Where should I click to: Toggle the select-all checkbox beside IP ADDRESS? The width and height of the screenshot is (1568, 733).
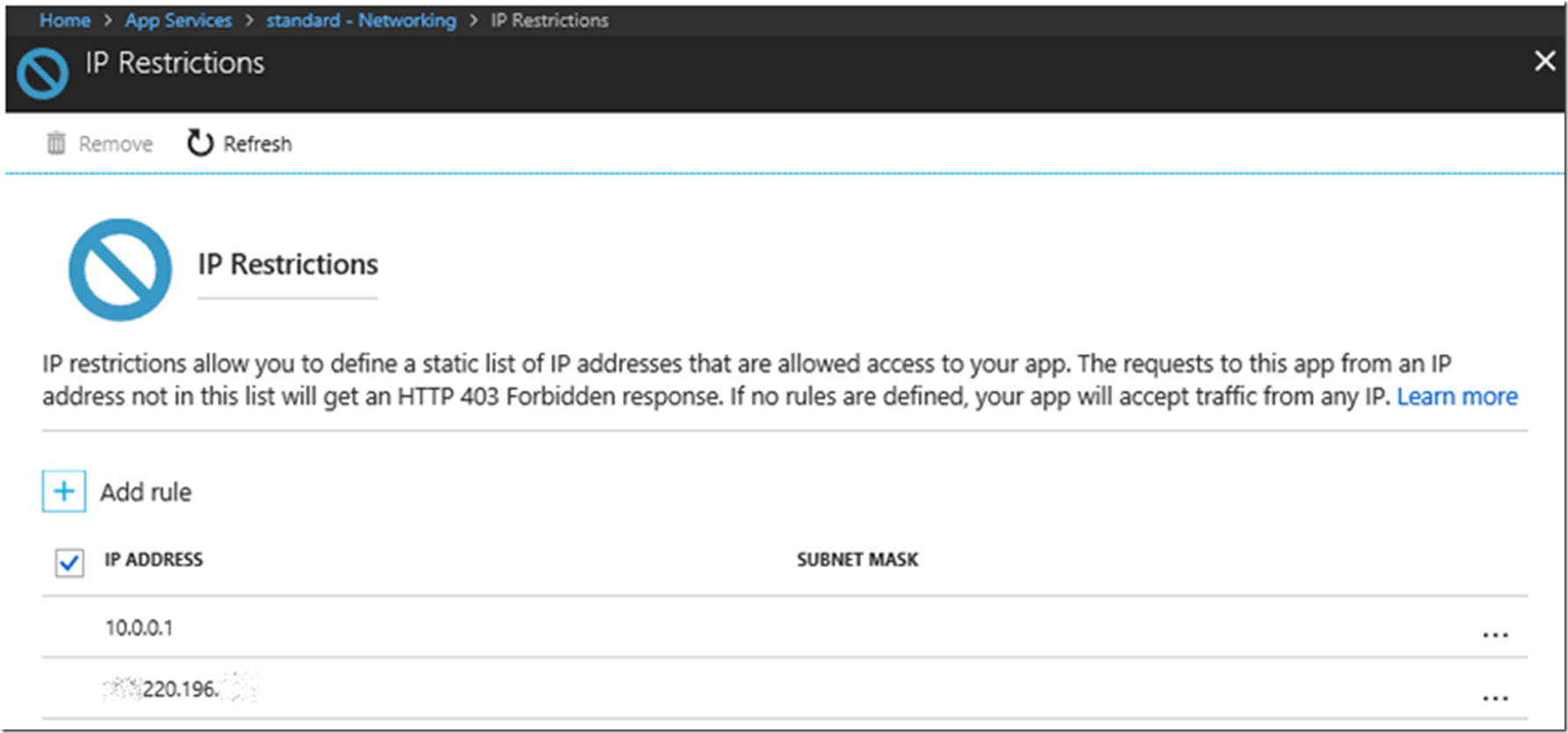(69, 562)
